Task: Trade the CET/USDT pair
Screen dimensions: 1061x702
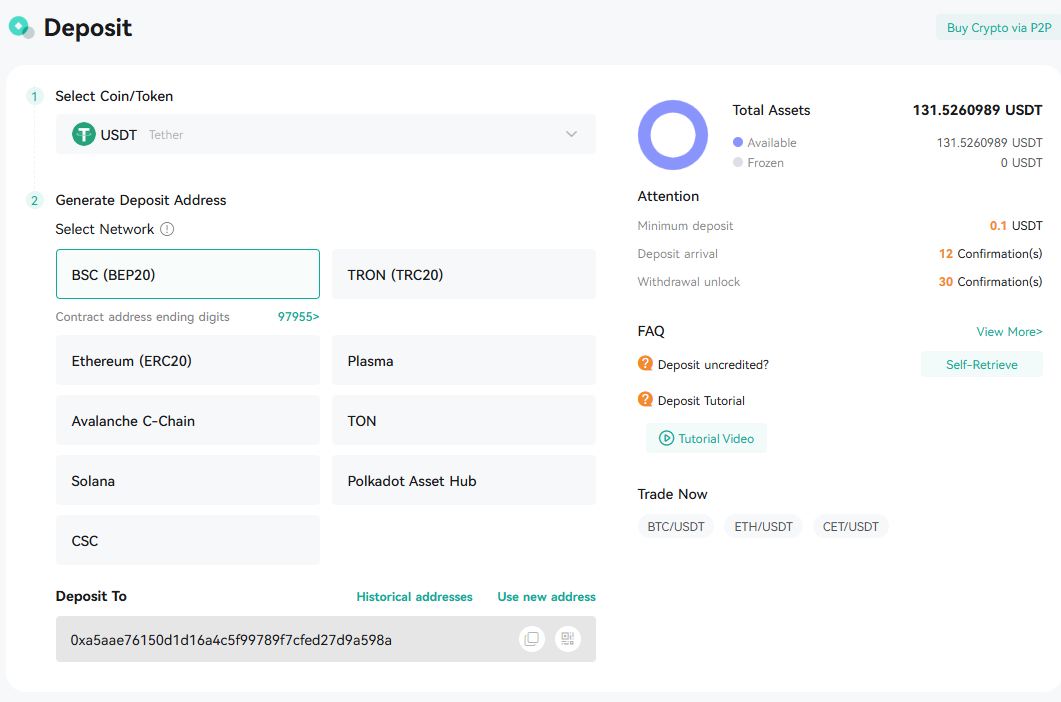Action: pyautogui.click(x=851, y=526)
